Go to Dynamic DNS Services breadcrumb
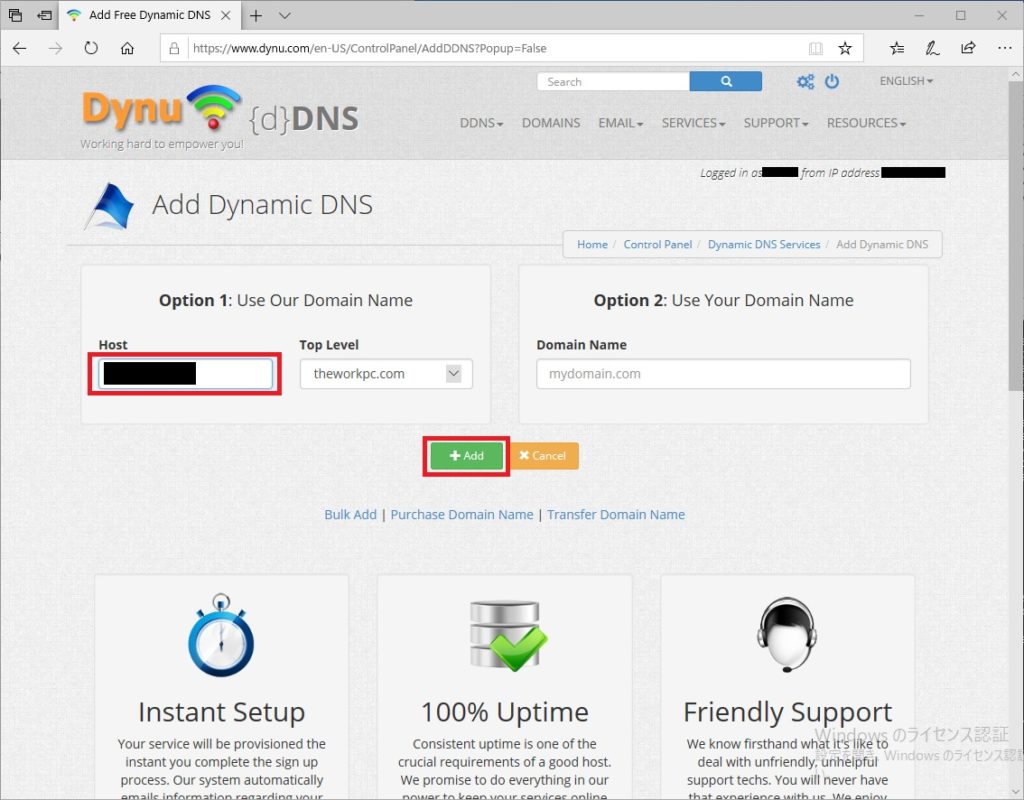Image resolution: width=1024 pixels, height=800 pixels. pyautogui.click(x=764, y=244)
